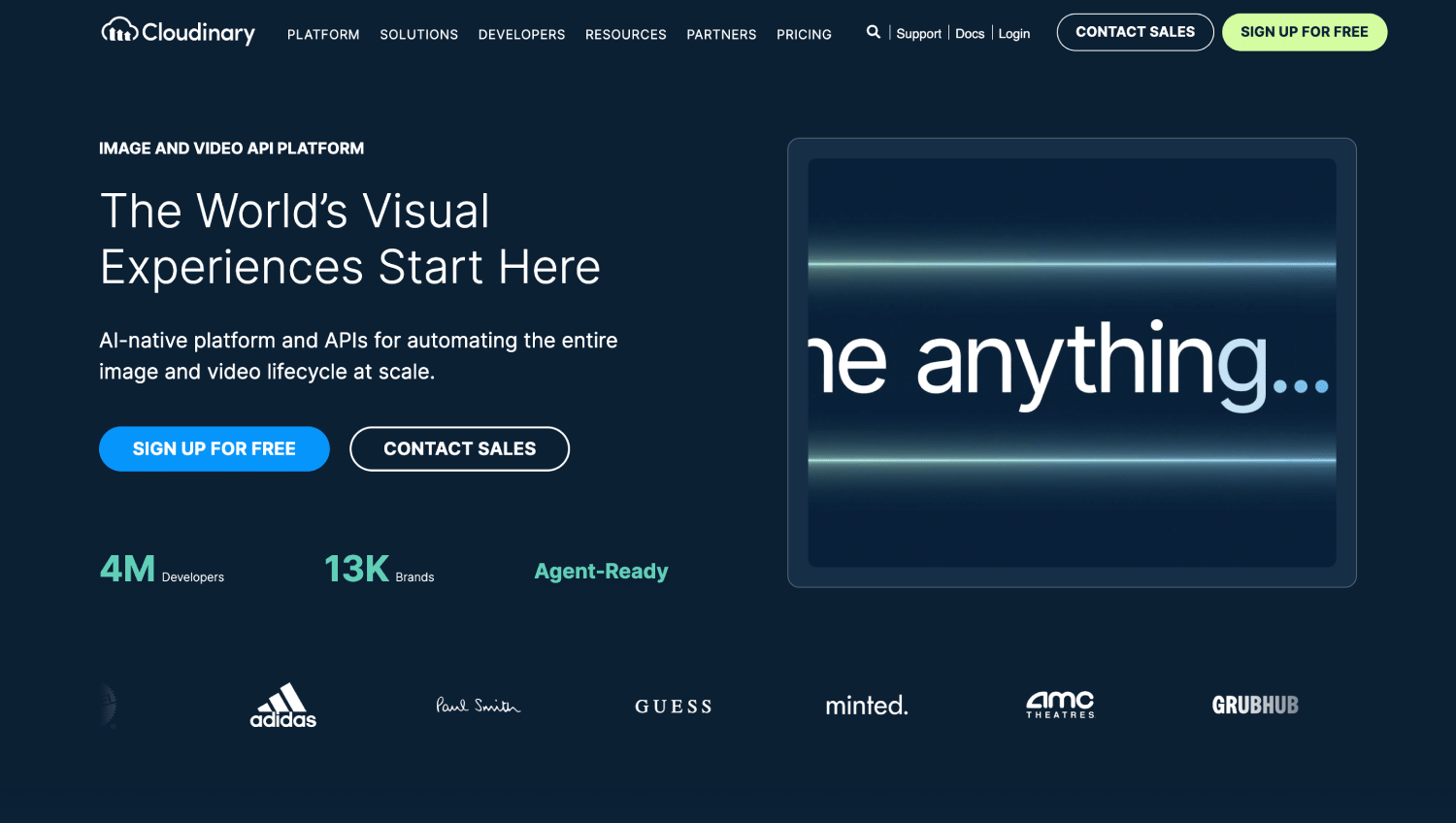This screenshot has width=1456, height=823.
Task: Open the Support link
Action: coord(919,33)
